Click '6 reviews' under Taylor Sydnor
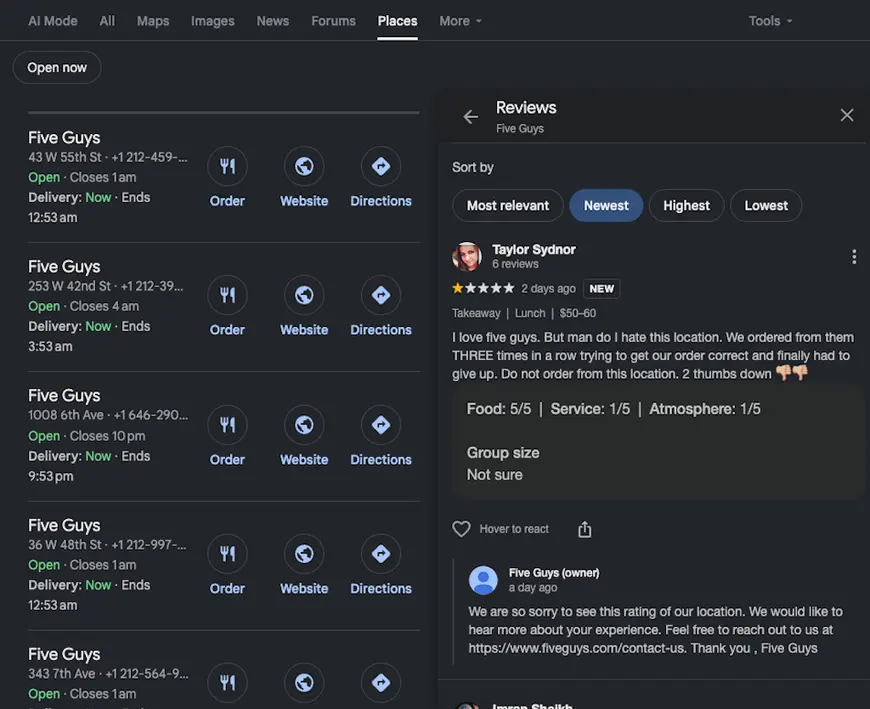 pyautogui.click(x=515, y=264)
